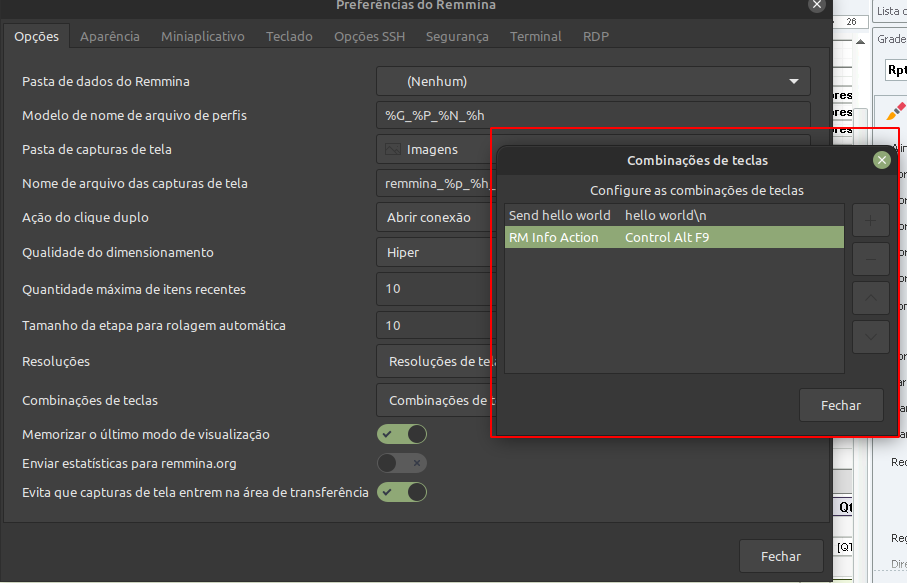Toggle the screenshot clipboard prevention switch

[x=402, y=492]
